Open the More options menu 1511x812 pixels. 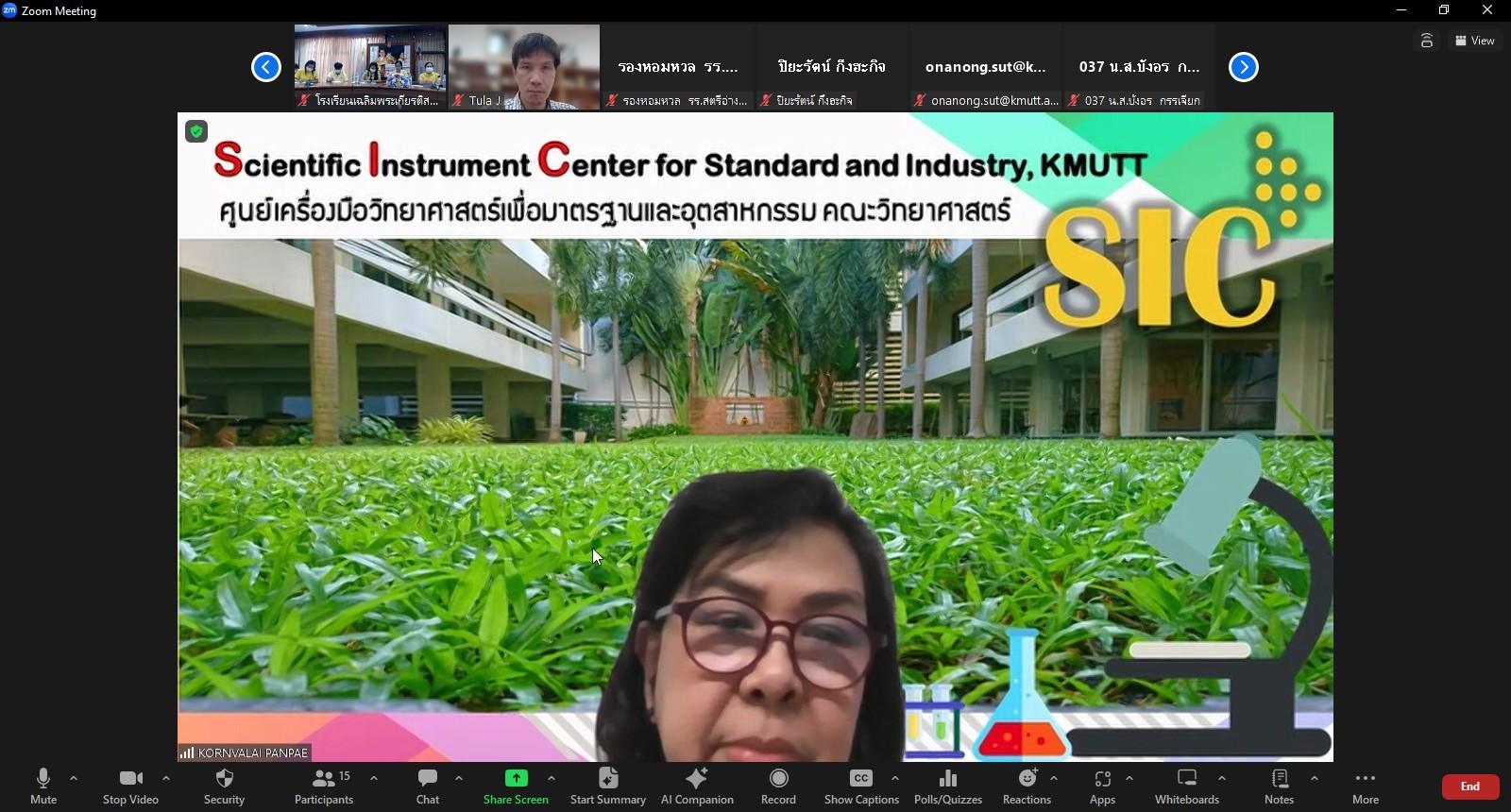click(x=1366, y=787)
